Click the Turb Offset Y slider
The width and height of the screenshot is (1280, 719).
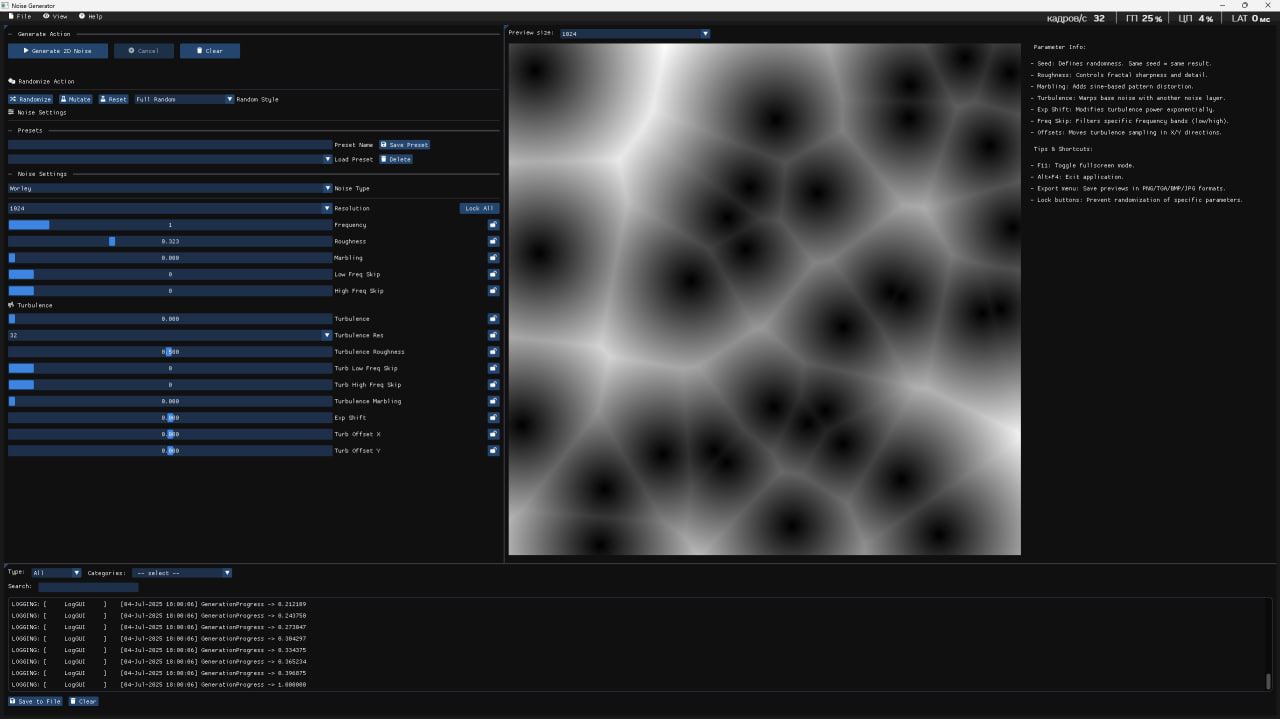point(170,451)
